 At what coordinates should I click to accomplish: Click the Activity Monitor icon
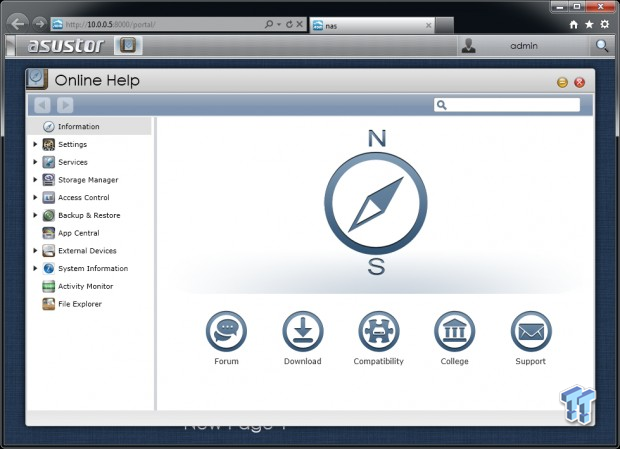[x=49, y=286]
